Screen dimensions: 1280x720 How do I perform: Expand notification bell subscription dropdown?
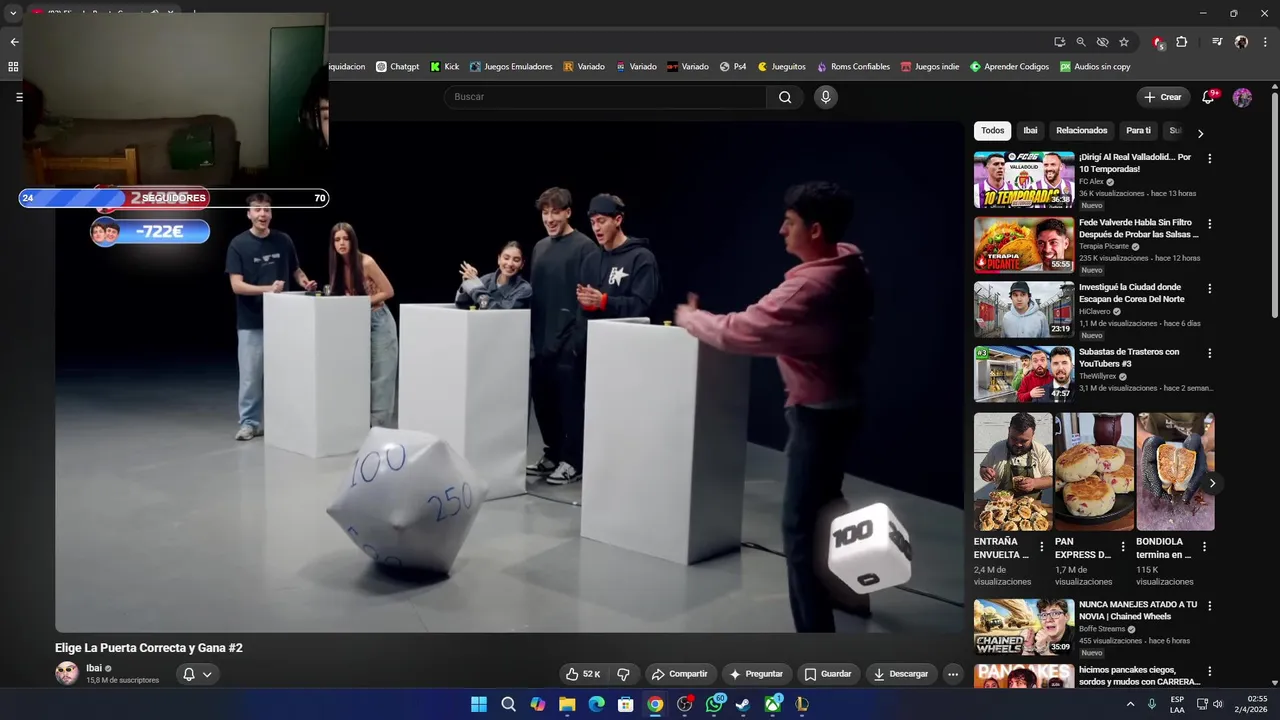pyautogui.click(x=207, y=675)
